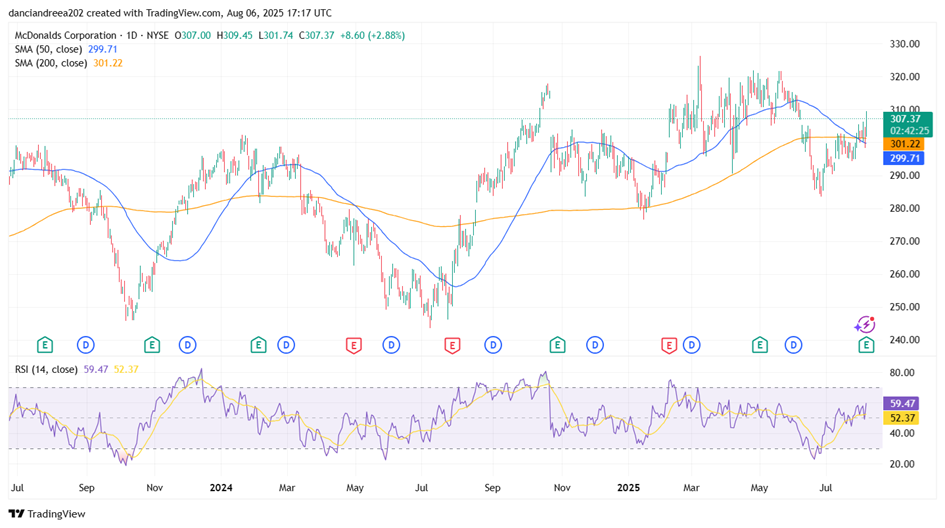Click the dividend marker above Mar 2024
This screenshot has width=945, height=528.
coord(287,345)
